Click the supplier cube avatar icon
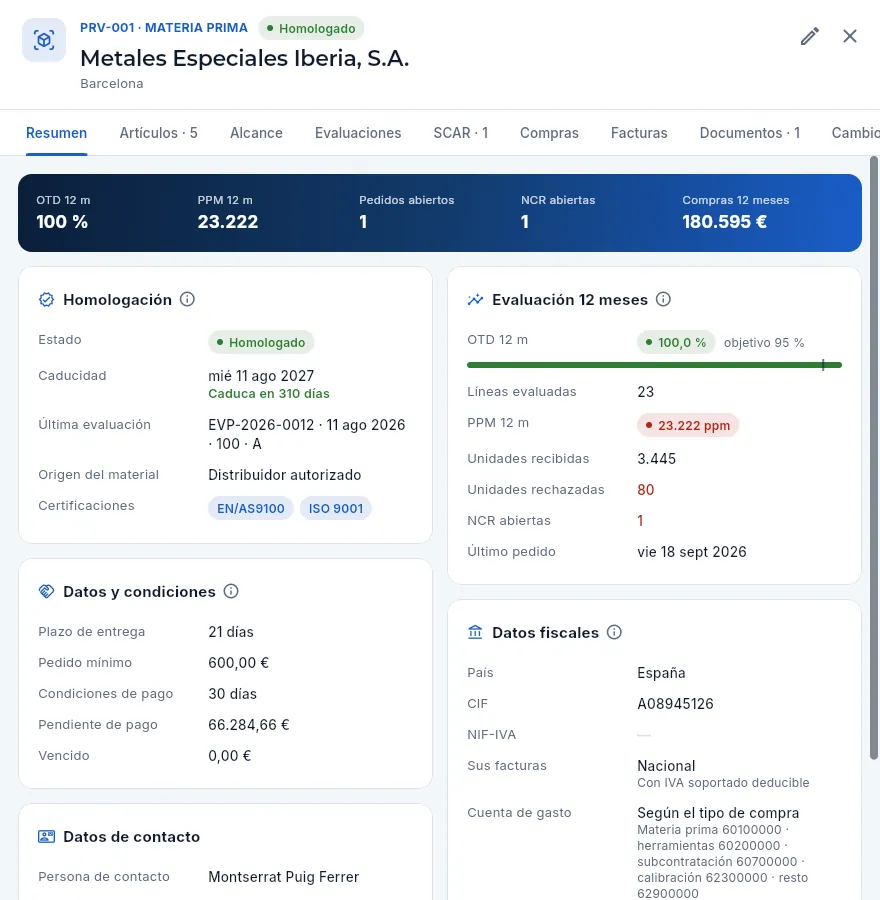 (x=44, y=40)
